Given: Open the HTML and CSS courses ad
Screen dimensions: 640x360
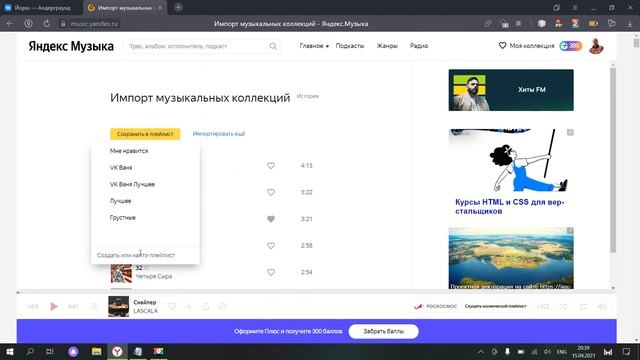Looking at the screenshot, I should coord(511,172).
